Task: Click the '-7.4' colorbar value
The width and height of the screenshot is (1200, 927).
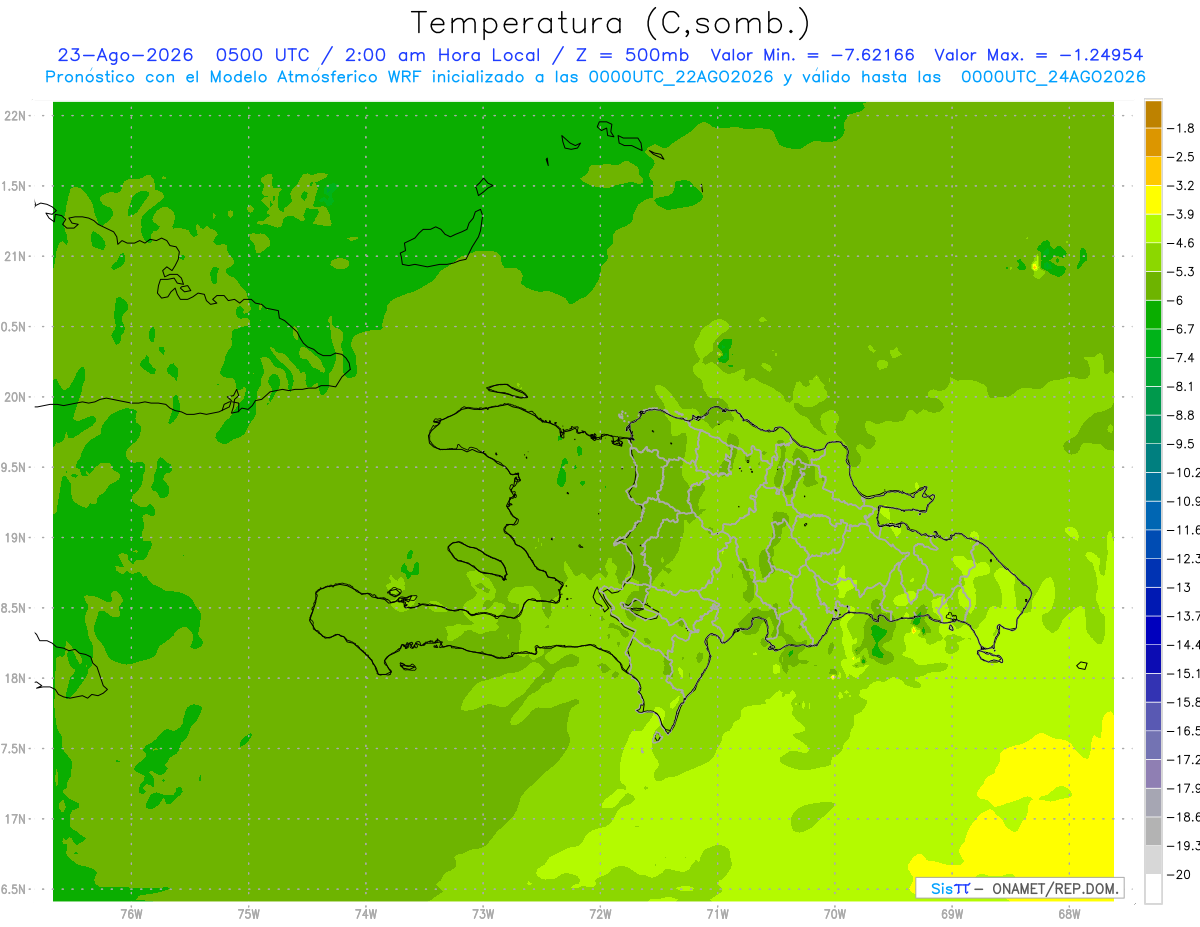Action: (x=1182, y=358)
